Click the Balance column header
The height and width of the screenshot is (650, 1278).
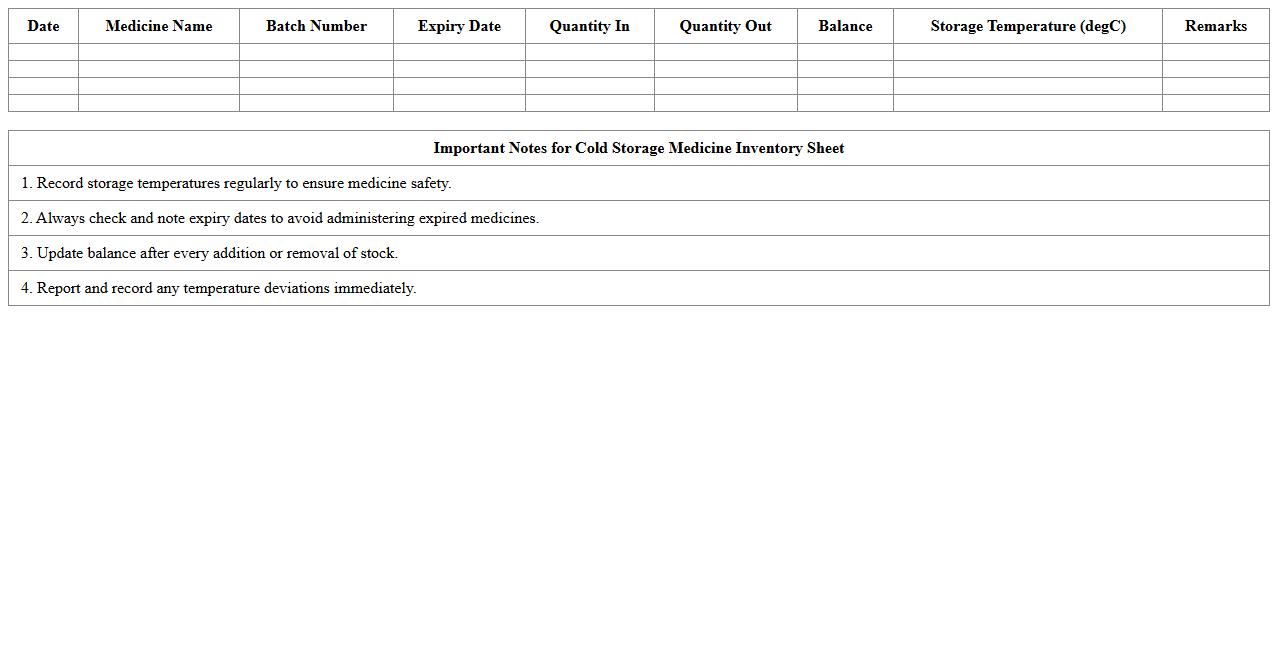tap(845, 26)
